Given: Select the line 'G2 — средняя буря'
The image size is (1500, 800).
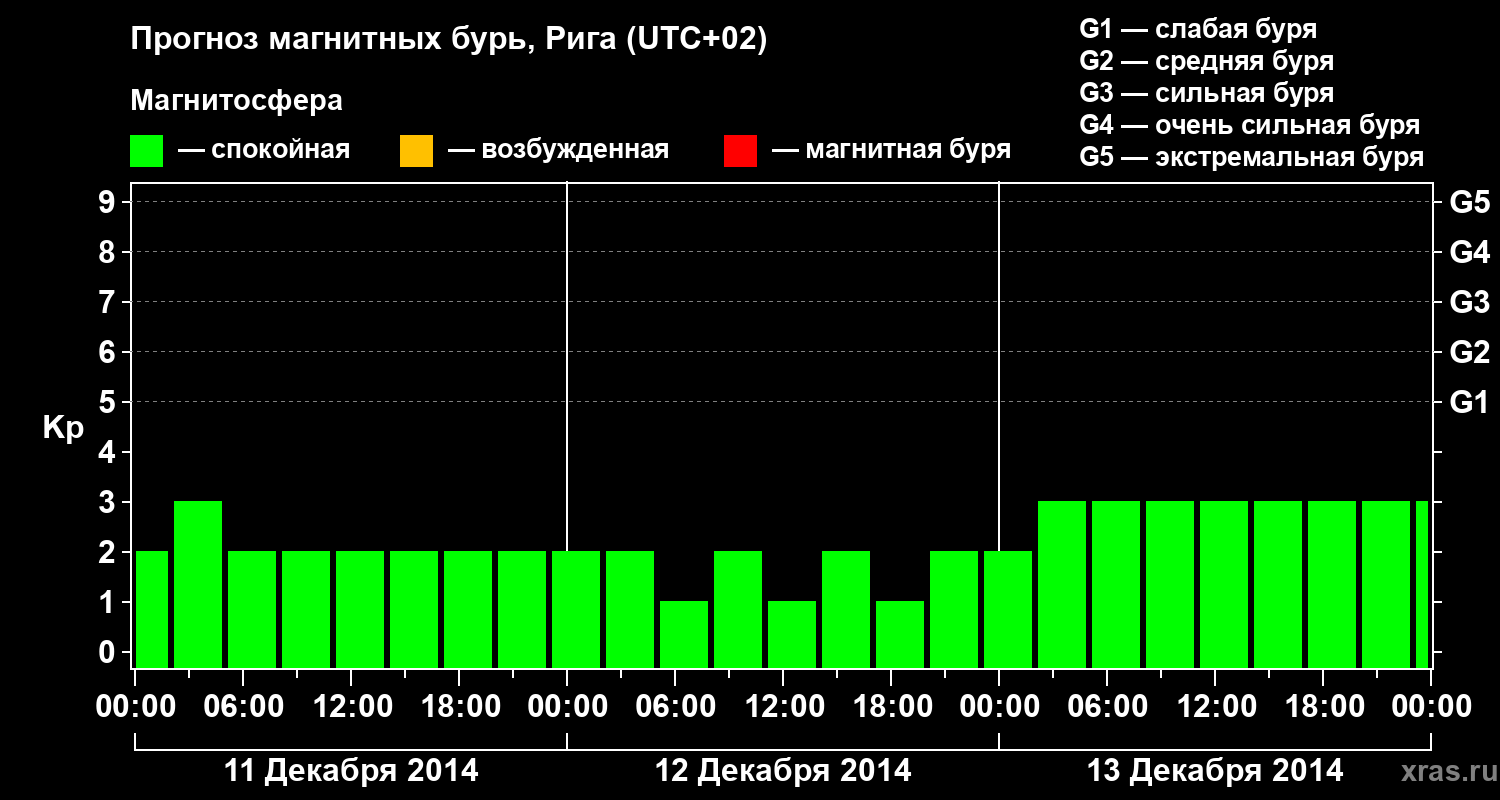Looking at the screenshot, I should [x=1207, y=61].
